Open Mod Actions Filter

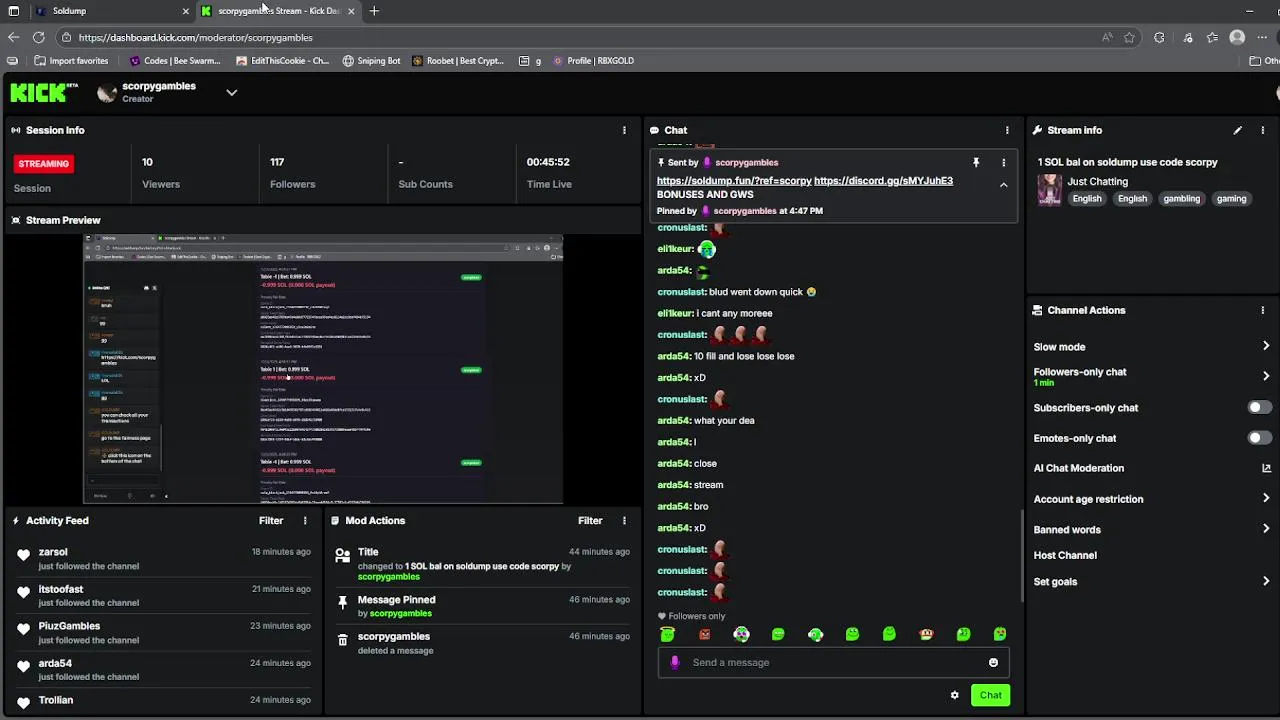pos(590,520)
